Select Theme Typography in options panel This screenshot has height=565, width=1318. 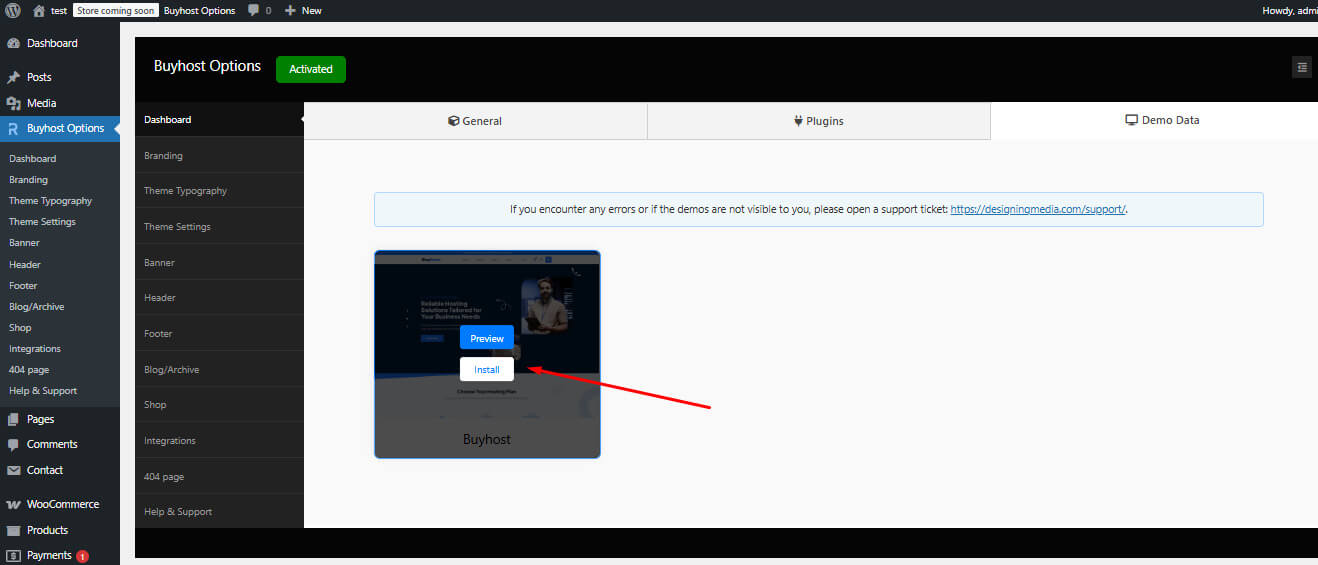219,190
